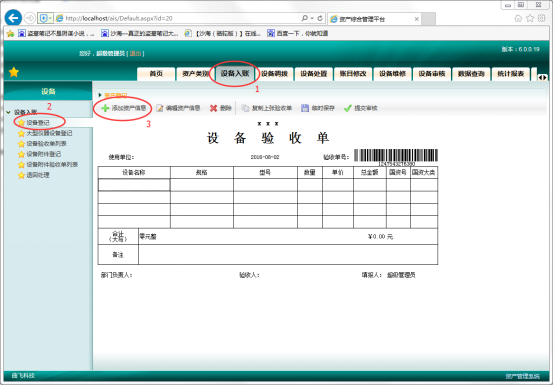Open the 统计报表 tab
Viewport: 553px width, 385px height.
511,74
